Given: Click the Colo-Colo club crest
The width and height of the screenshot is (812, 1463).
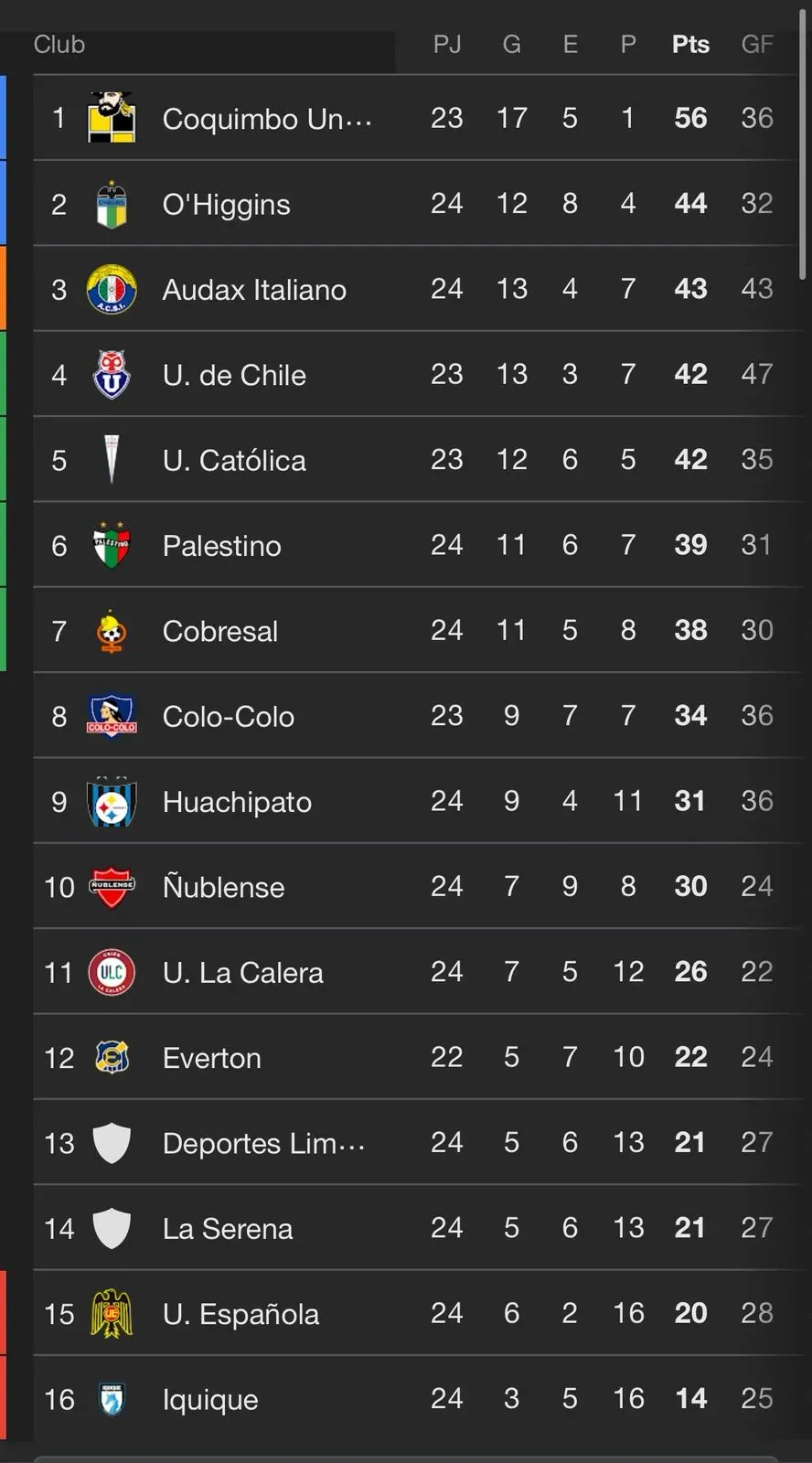Looking at the screenshot, I should coord(112,716).
